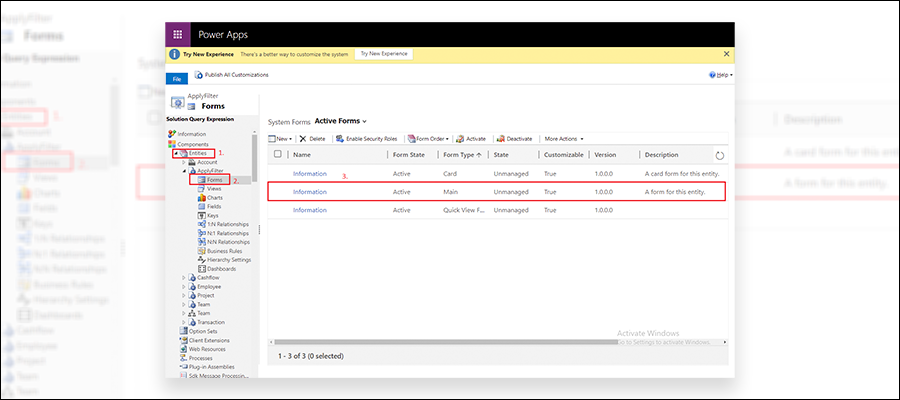The height and width of the screenshot is (400, 900).
Task: Click the blue info icon in banner
Action: 174,53
